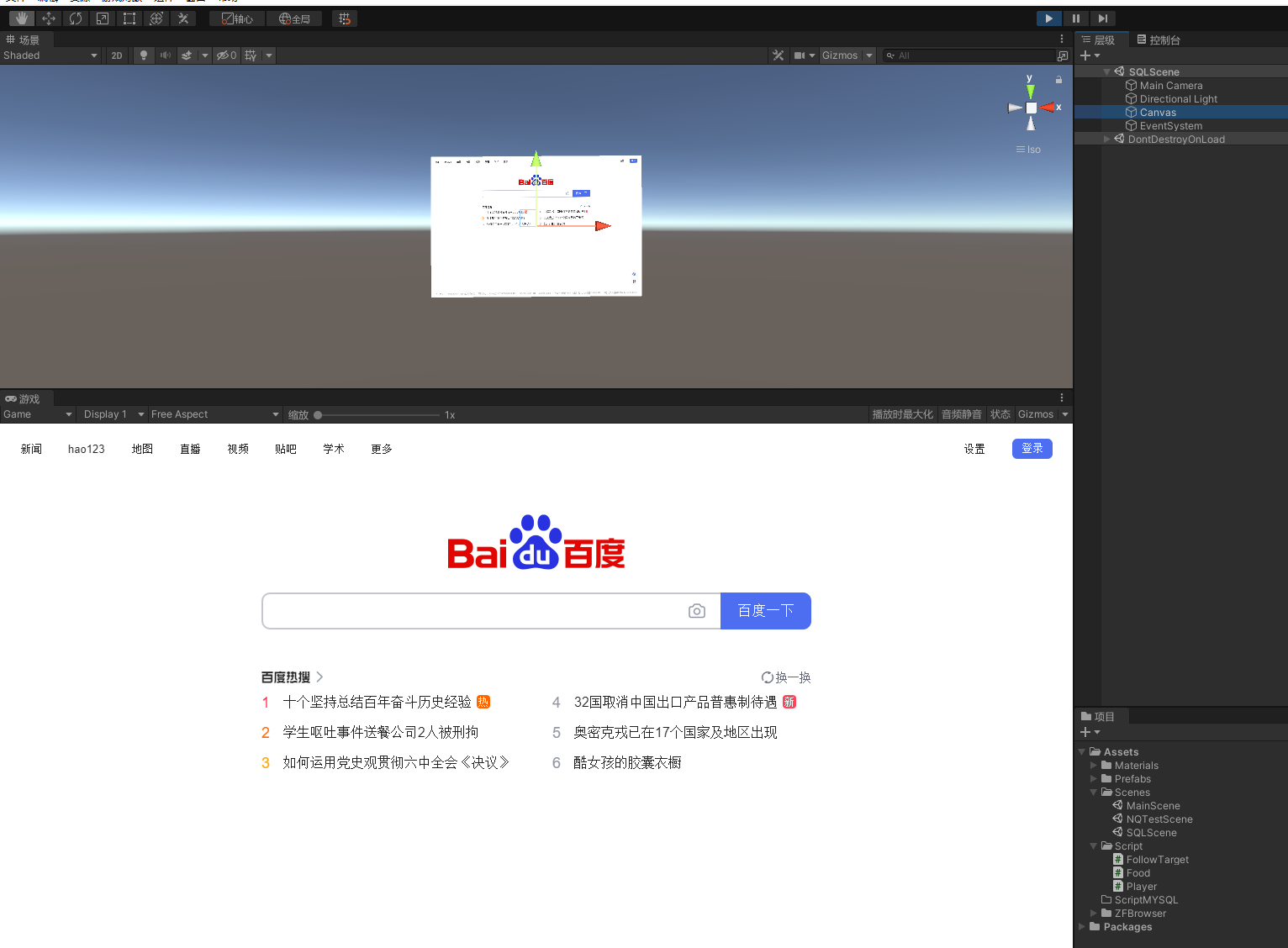Toggle Iso perspective label on gizmo
Image resolution: width=1288 pixels, height=948 pixels.
(x=1028, y=150)
